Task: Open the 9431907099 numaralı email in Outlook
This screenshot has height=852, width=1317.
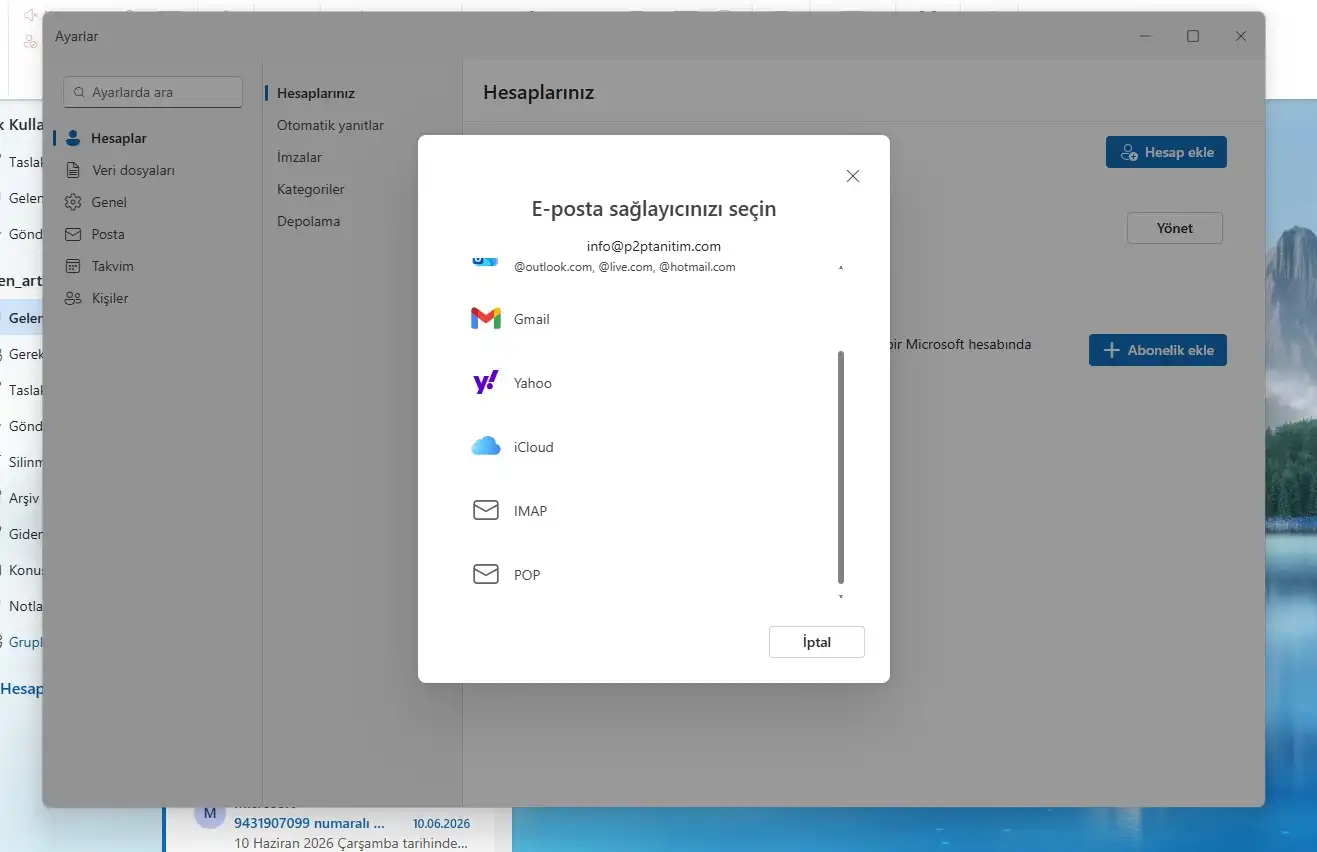Action: pyautogui.click(x=309, y=824)
